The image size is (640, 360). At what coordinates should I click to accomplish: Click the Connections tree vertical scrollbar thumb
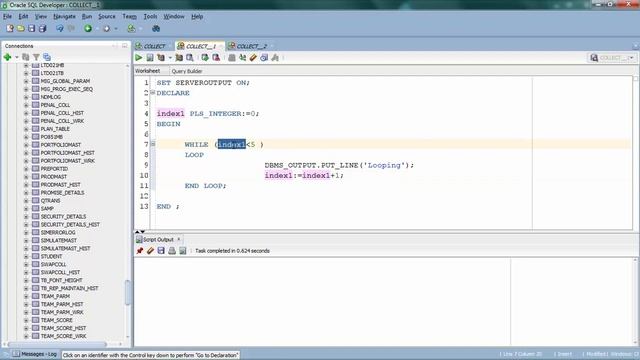tap(128, 292)
